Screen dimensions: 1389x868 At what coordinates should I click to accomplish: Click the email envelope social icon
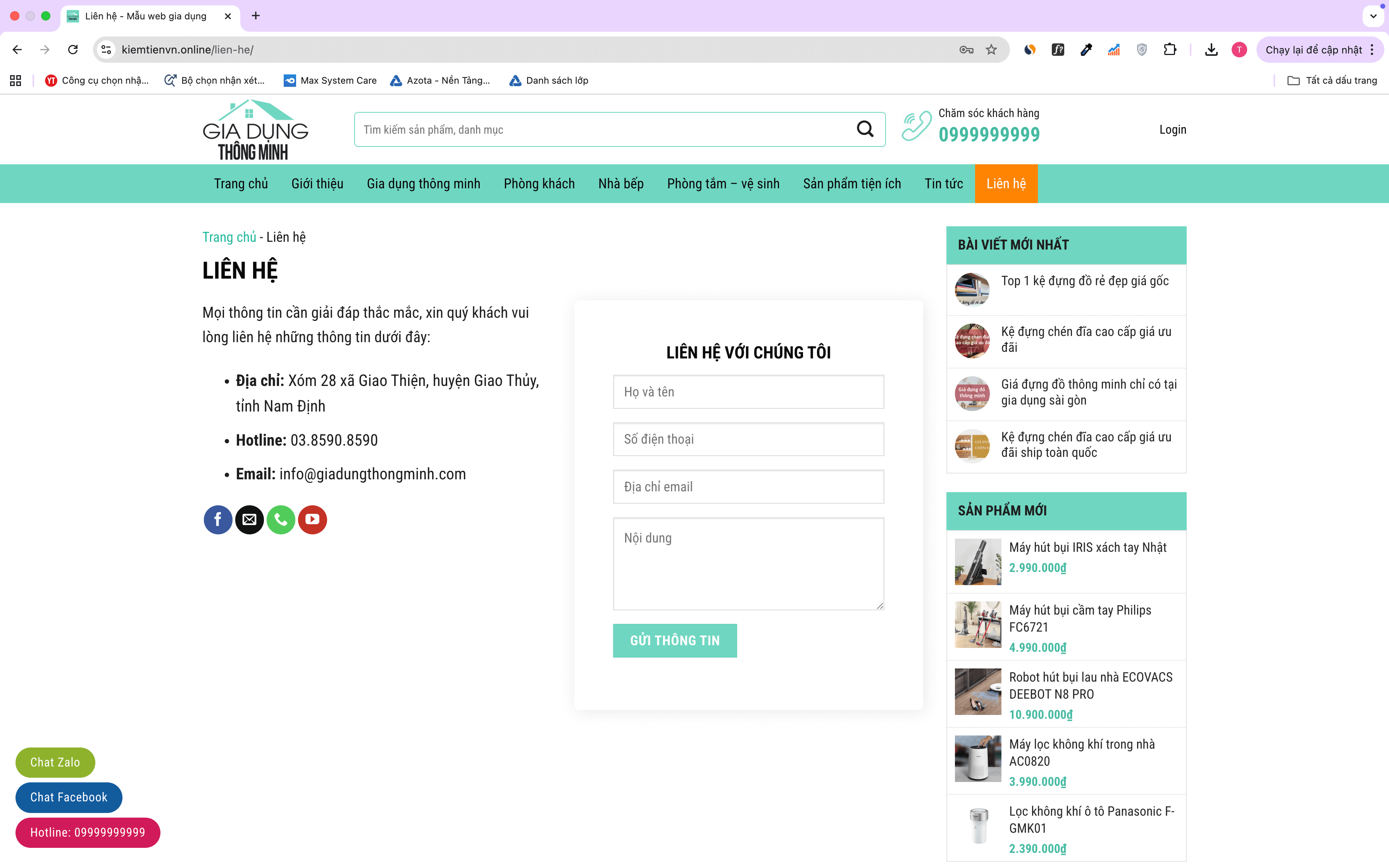point(249,520)
